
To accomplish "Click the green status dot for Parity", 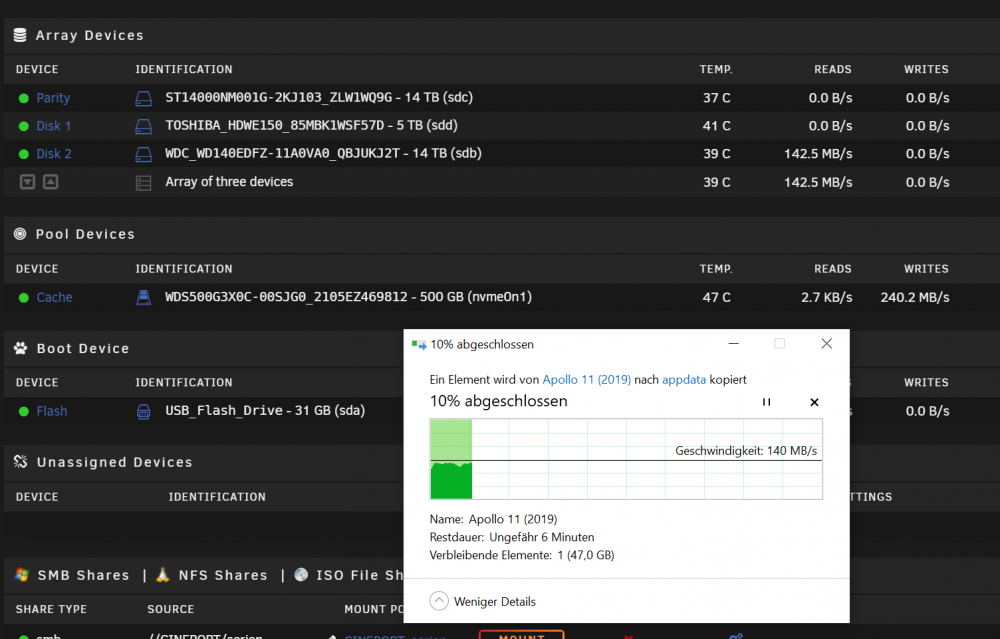I will 24,98.
